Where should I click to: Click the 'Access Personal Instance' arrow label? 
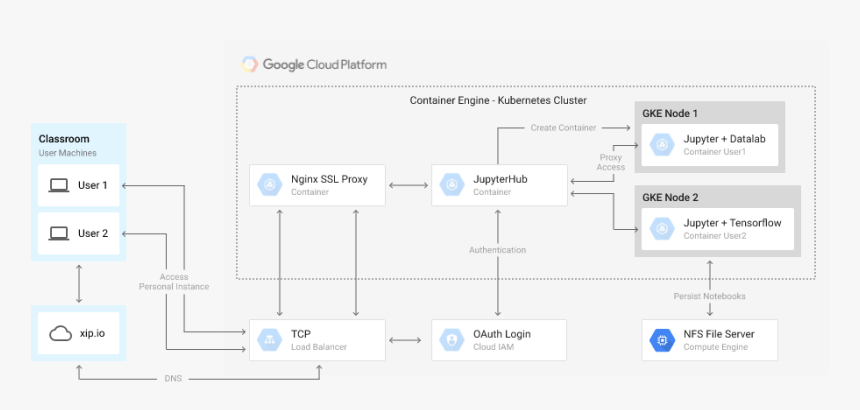coord(174,282)
